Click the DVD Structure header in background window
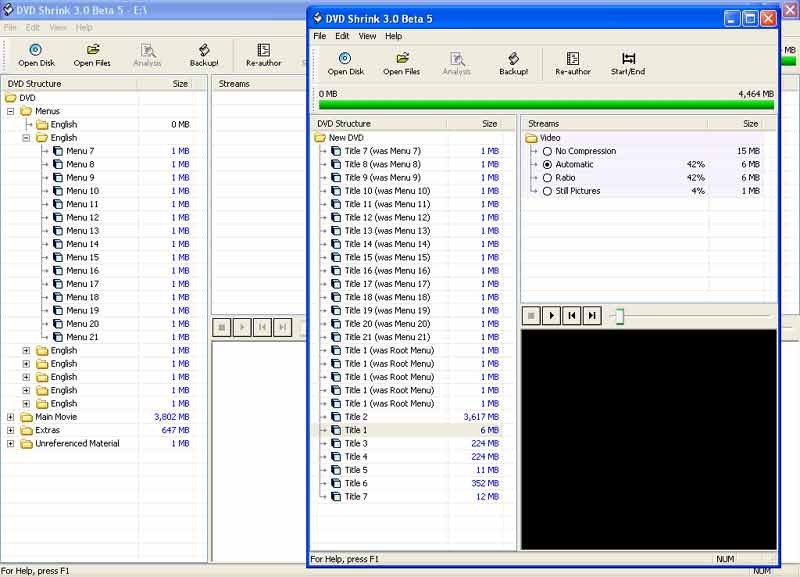 70,84
